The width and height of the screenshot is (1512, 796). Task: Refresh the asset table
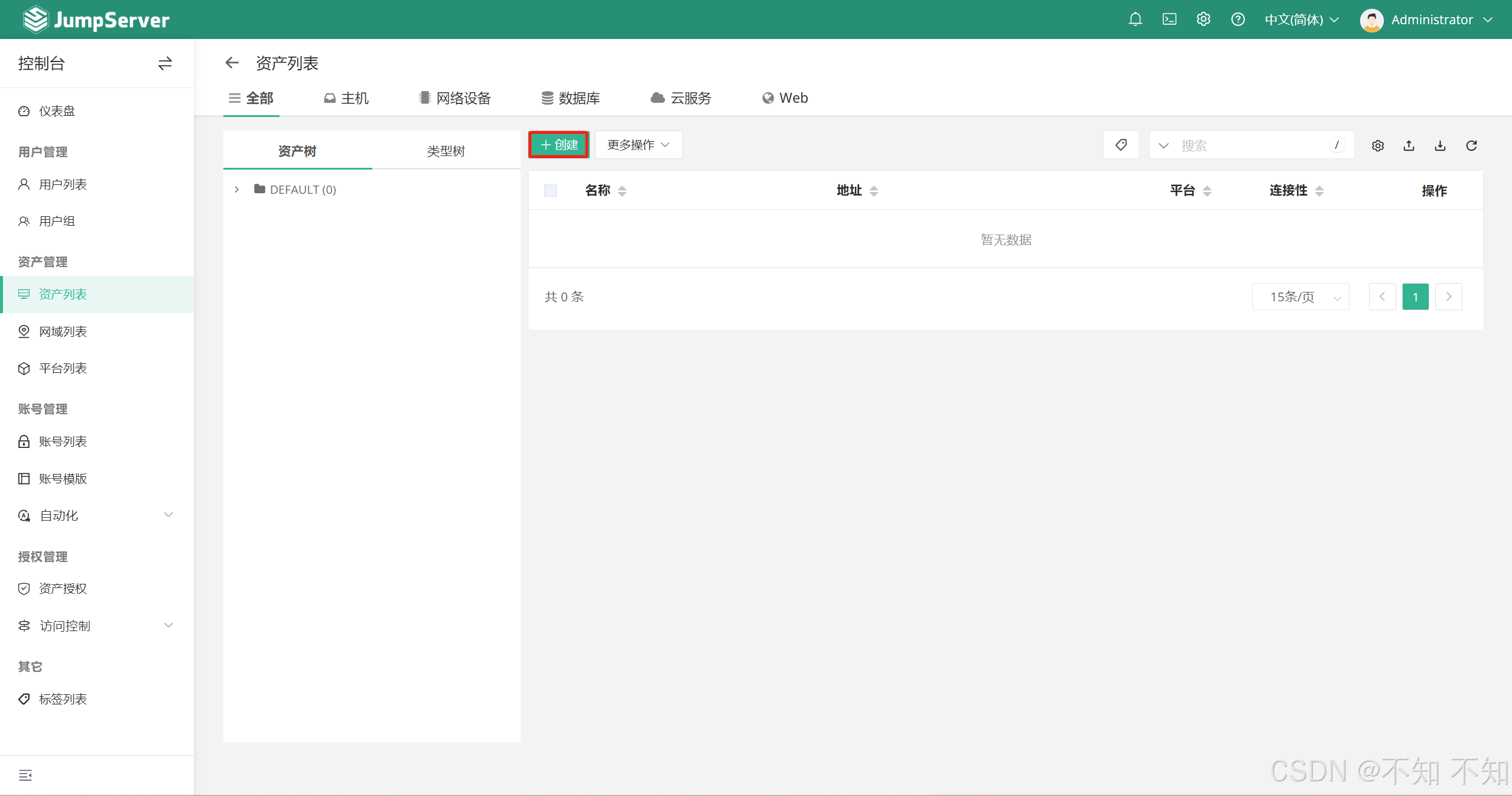point(1471,145)
